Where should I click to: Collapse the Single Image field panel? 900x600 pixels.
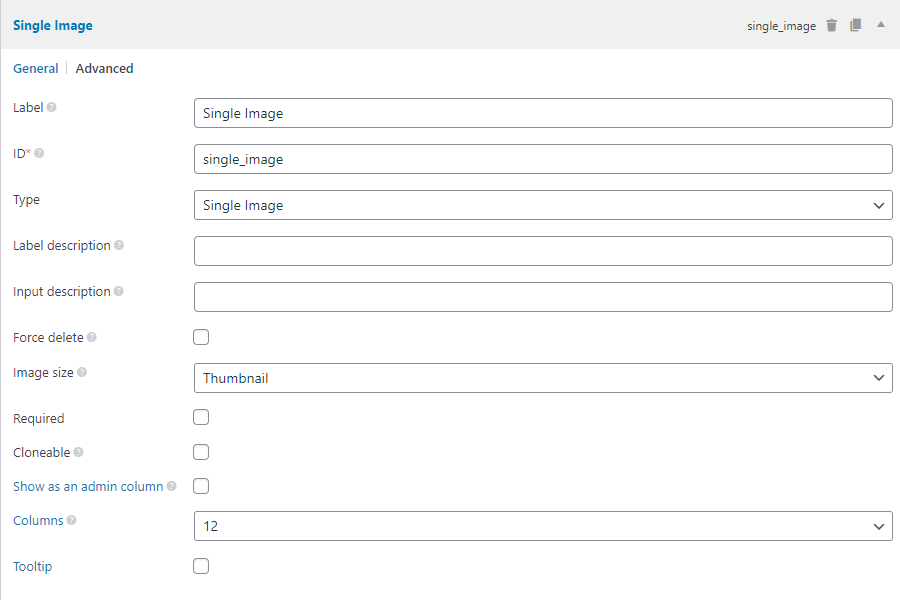click(x=881, y=24)
